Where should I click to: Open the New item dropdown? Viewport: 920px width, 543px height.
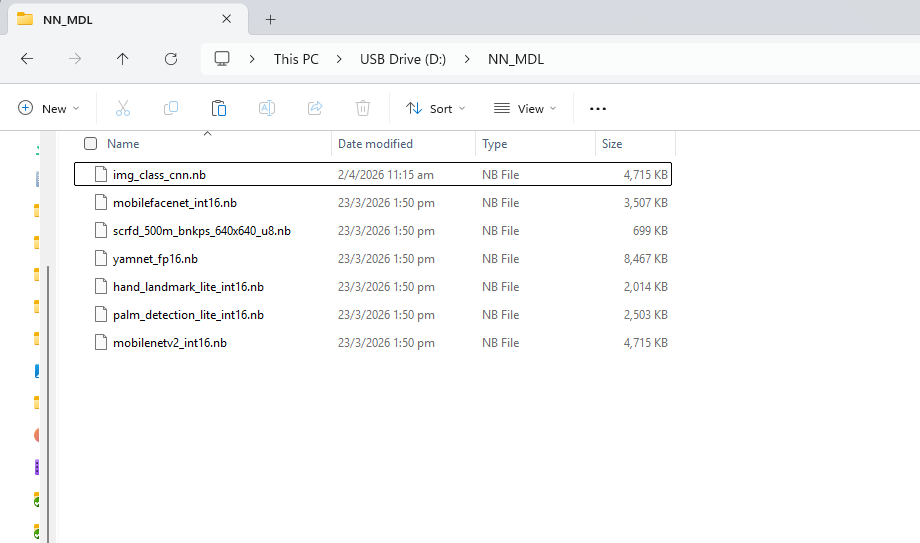48,108
